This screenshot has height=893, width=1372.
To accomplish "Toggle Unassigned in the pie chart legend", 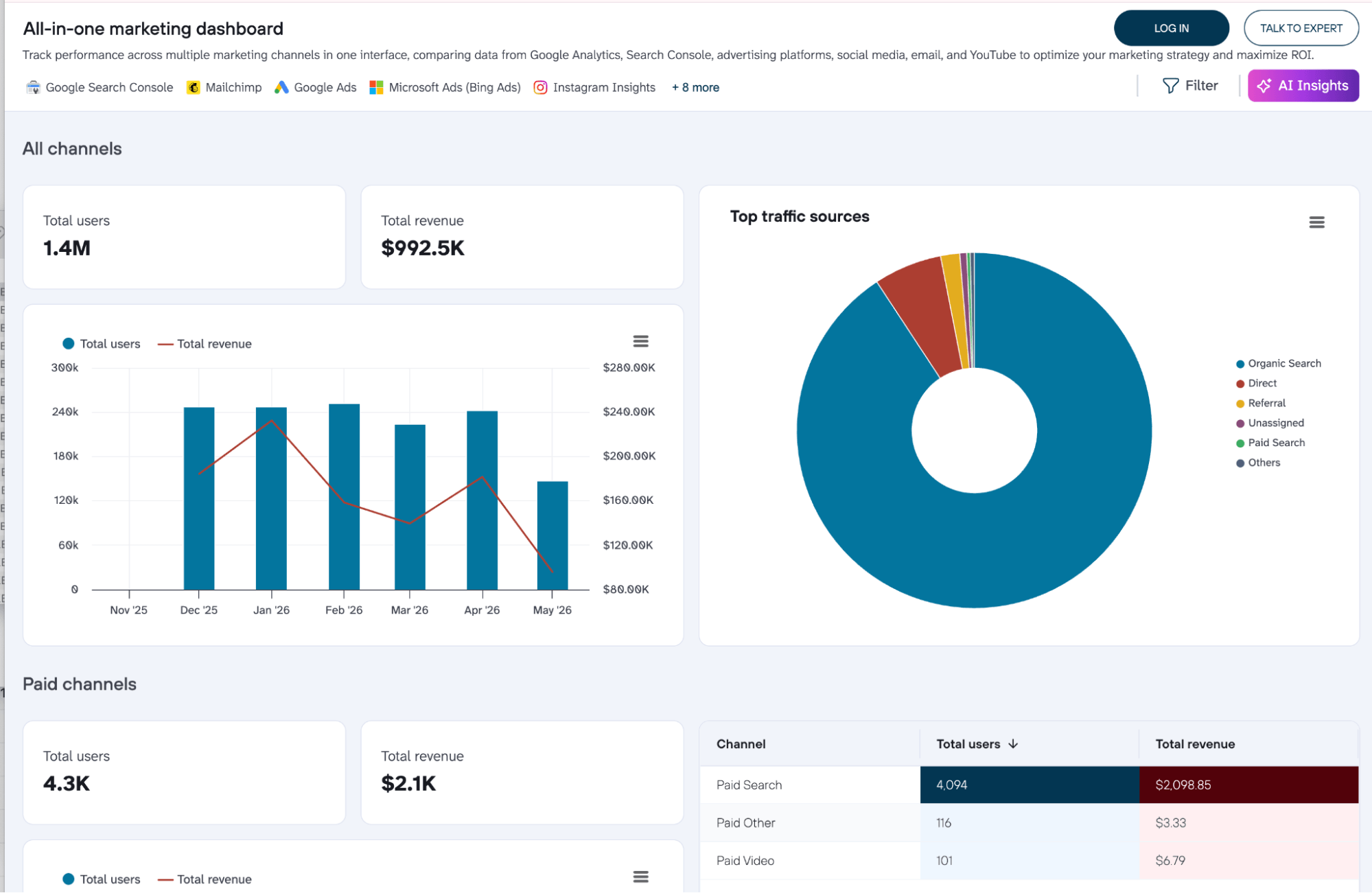I will pos(1270,424).
